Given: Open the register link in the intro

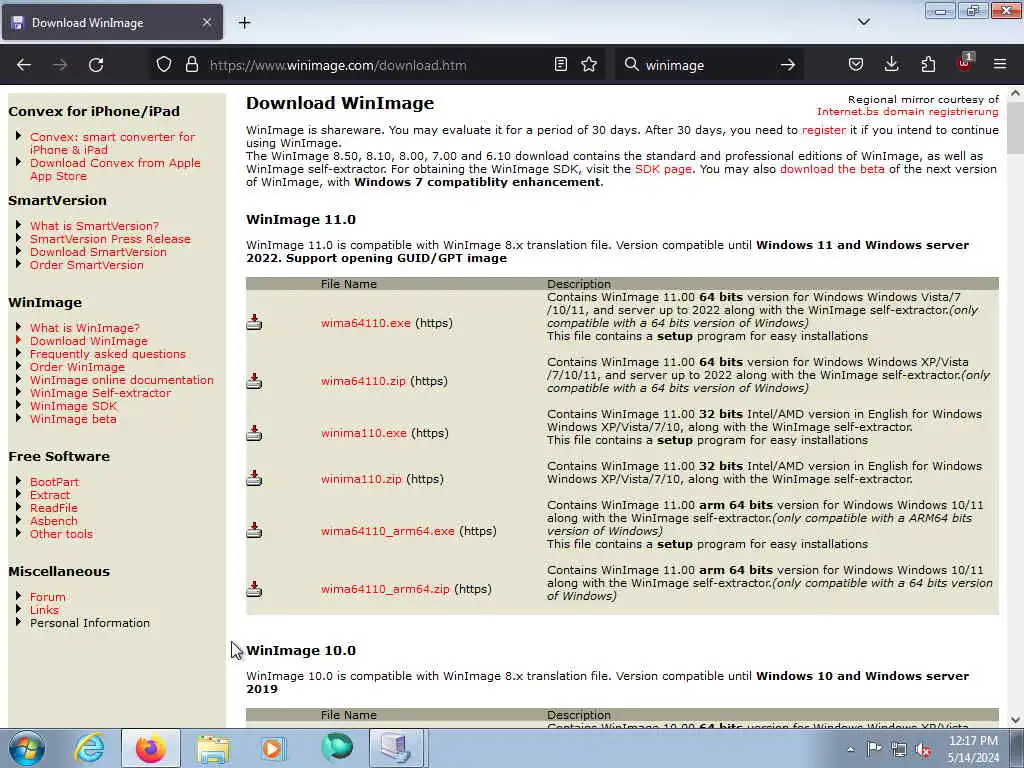Looking at the screenshot, I should point(824,130).
